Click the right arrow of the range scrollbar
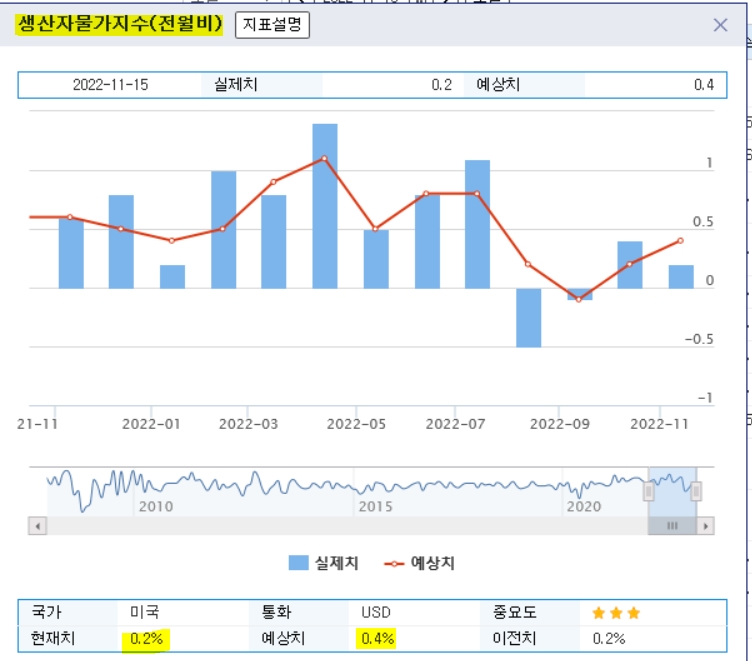The width and height of the screenshot is (752, 661). point(705,526)
